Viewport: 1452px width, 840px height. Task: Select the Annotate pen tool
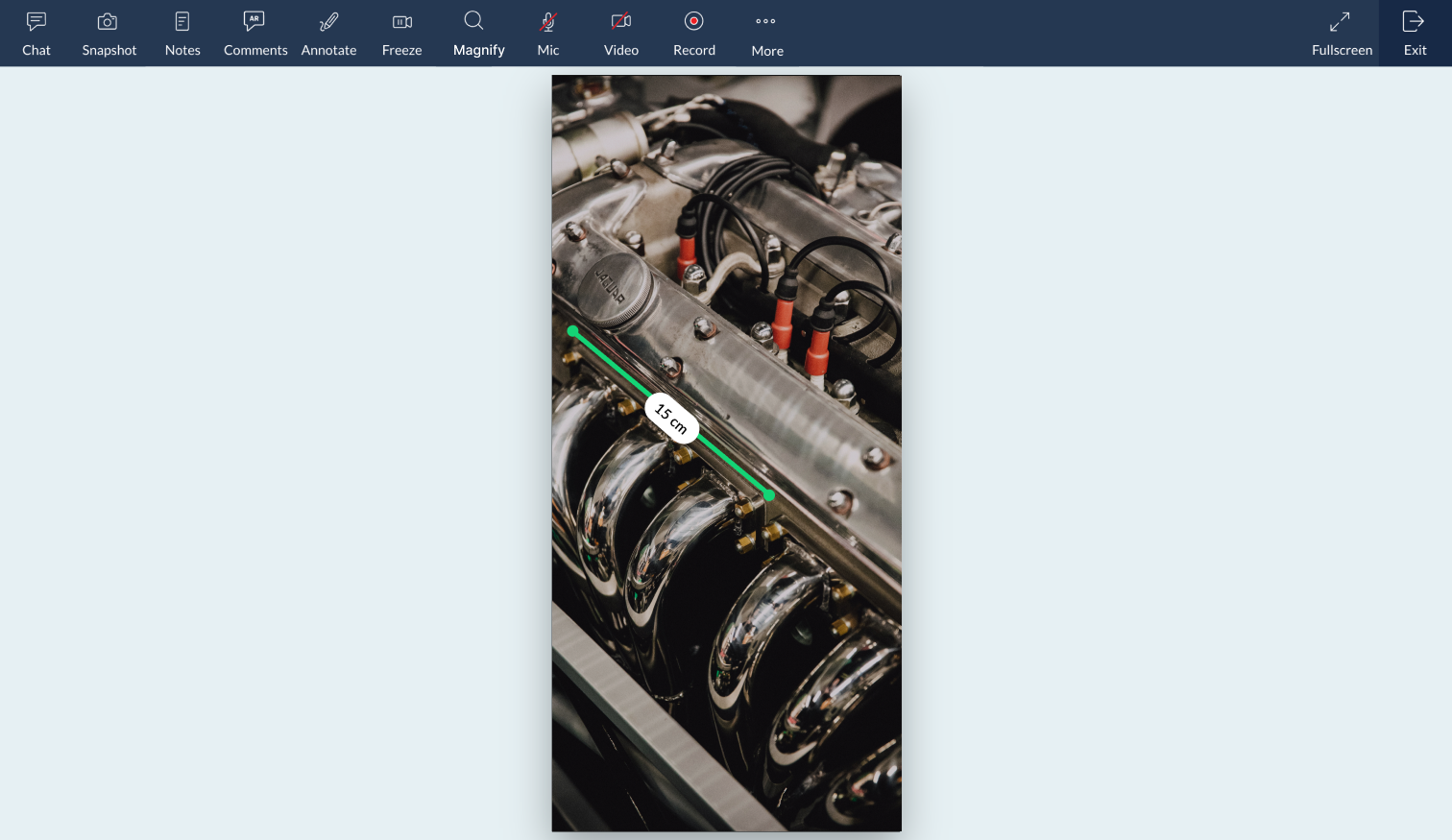click(x=328, y=34)
